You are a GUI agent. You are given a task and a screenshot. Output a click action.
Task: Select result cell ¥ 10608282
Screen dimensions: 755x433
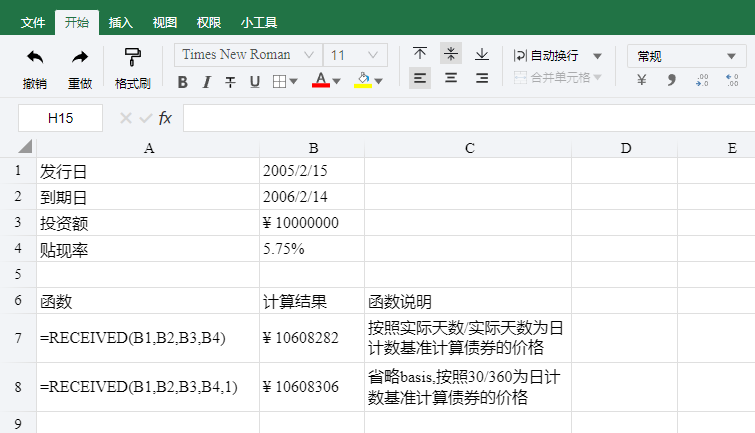click(x=312, y=338)
